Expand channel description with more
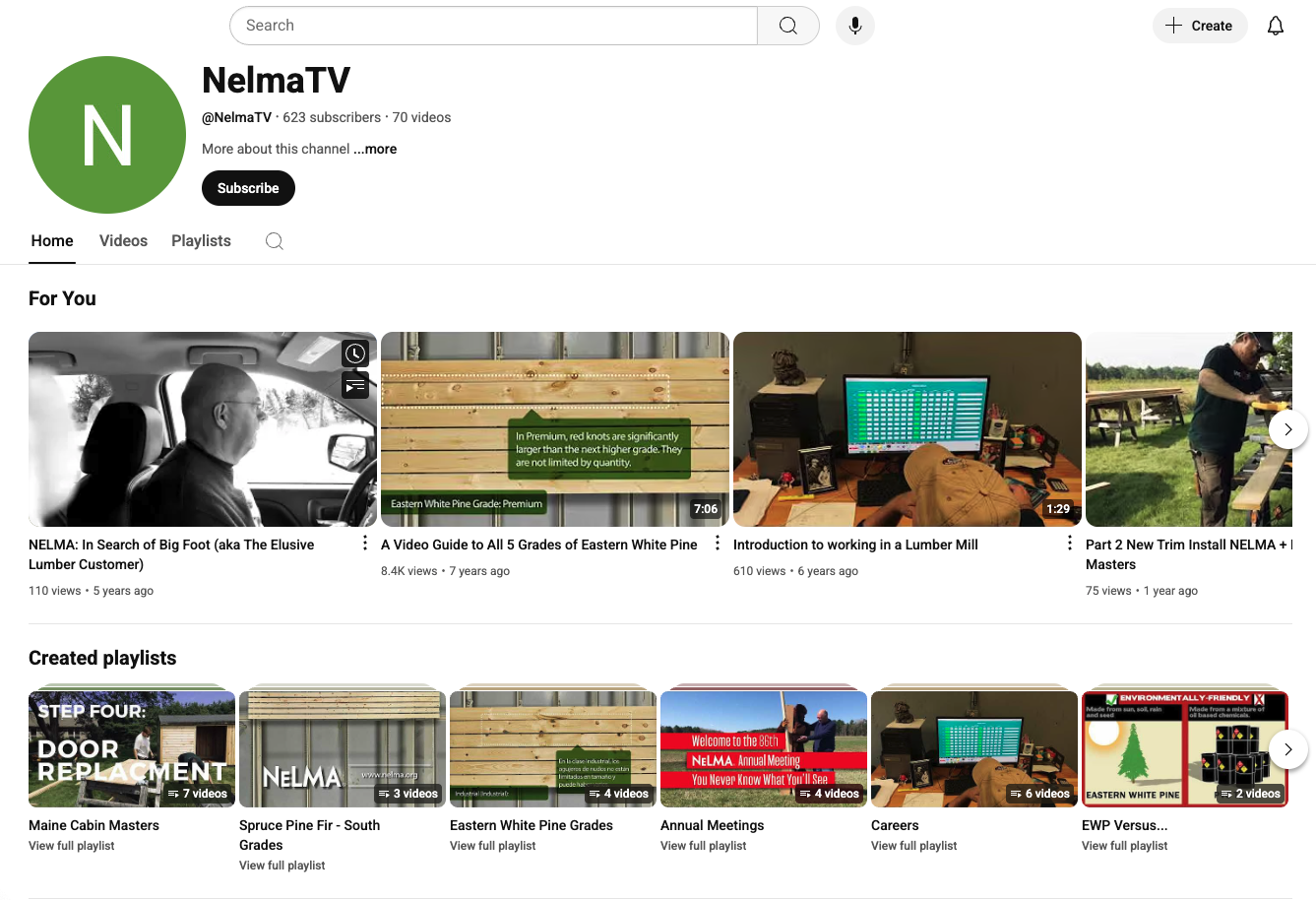The width and height of the screenshot is (1316, 900). (375, 150)
